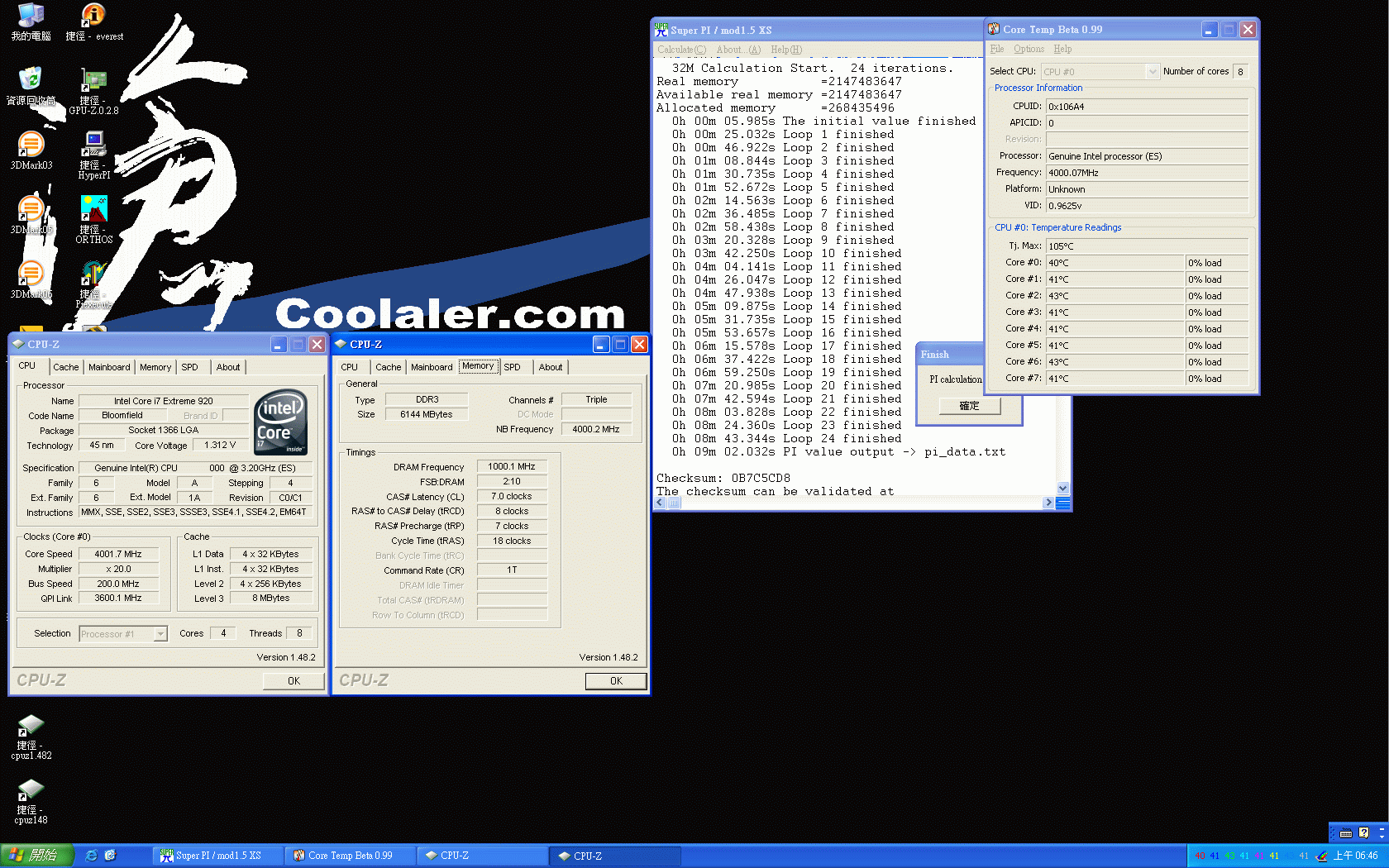The image size is (1389, 868).
Task: Select the 3DMark05 desktop icon
Action: click(x=31, y=215)
